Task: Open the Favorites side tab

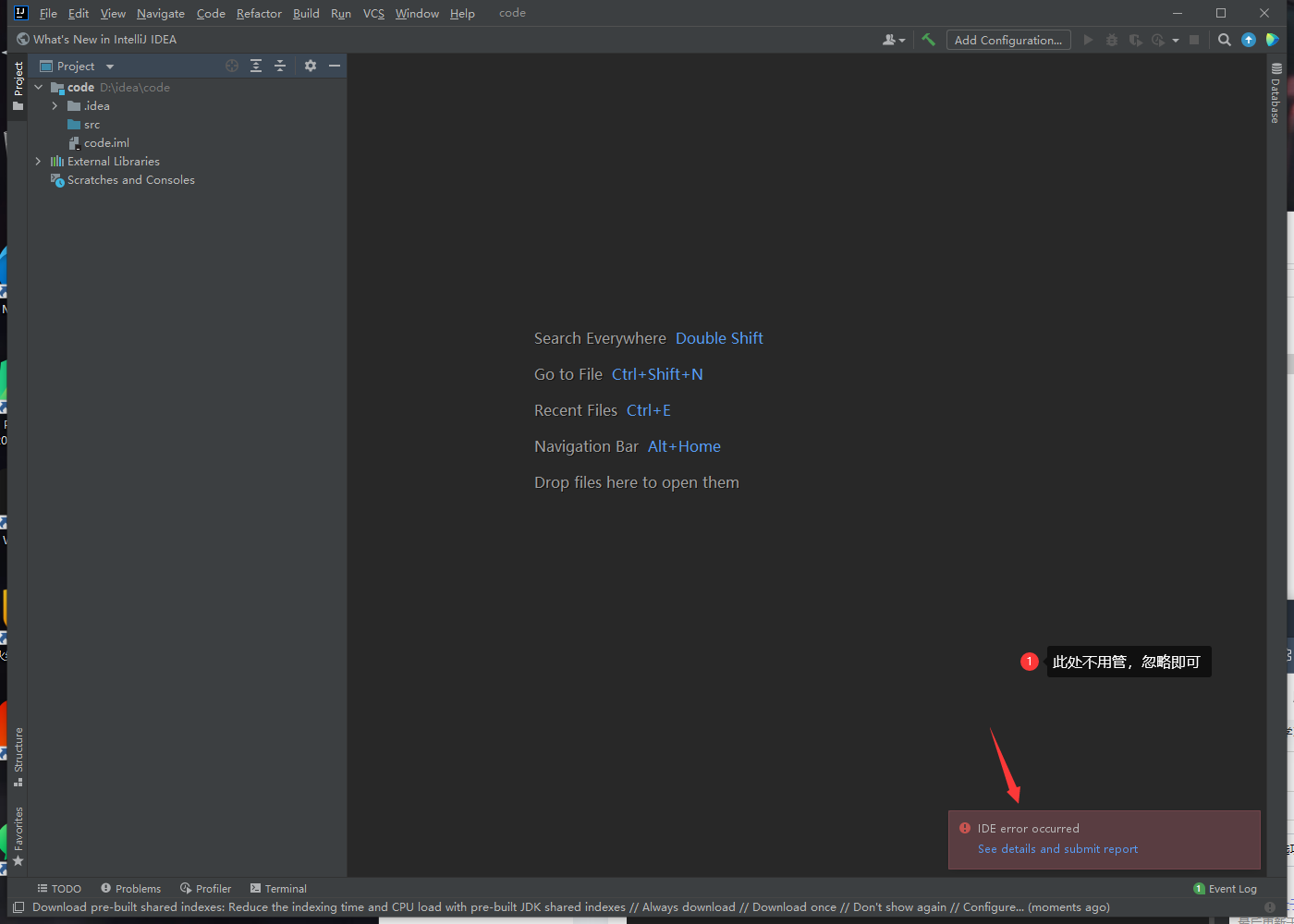Action: click(x=18, y=836)
